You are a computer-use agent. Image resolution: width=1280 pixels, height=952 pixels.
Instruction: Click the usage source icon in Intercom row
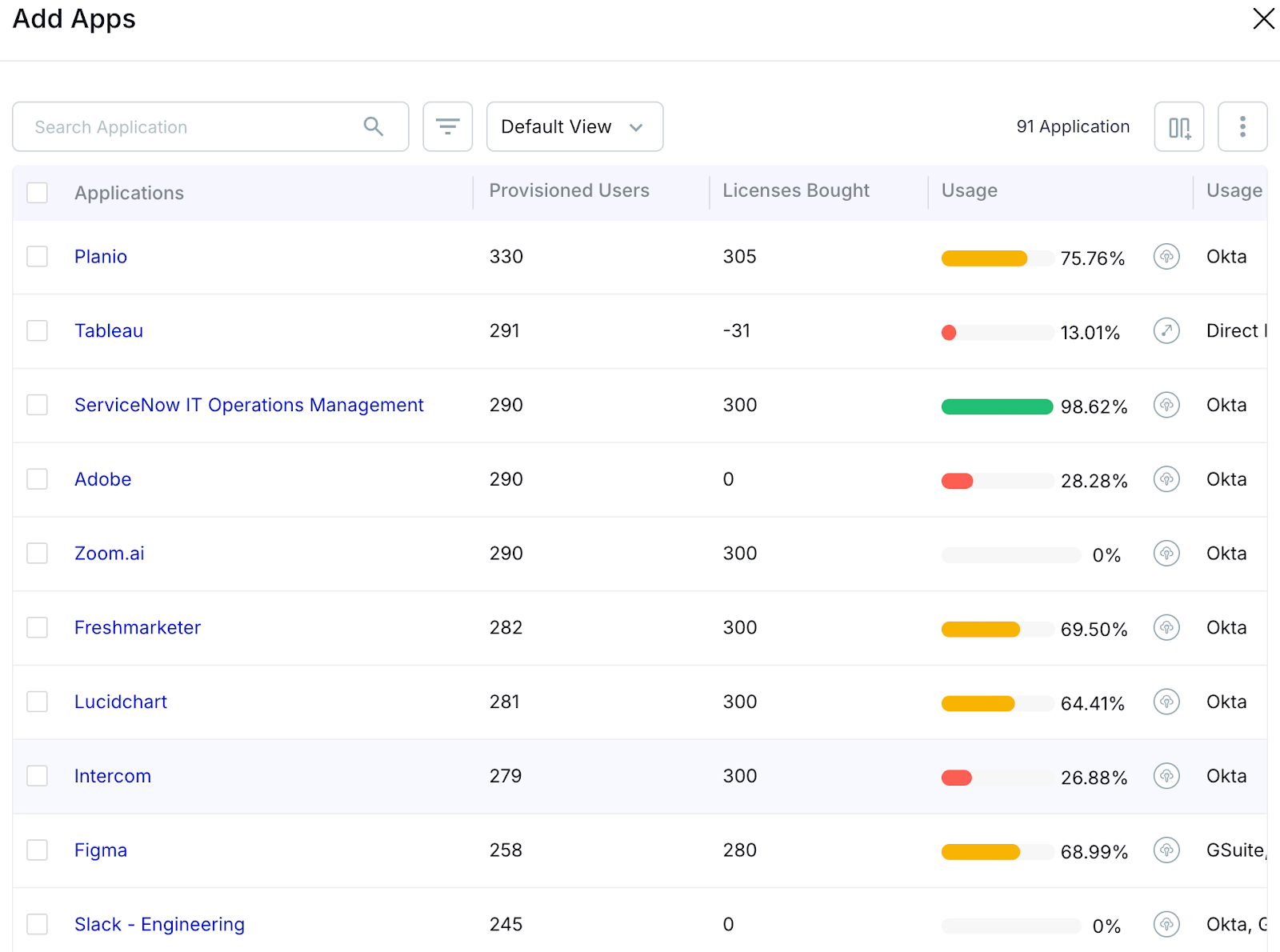(x=1166, y=776)
